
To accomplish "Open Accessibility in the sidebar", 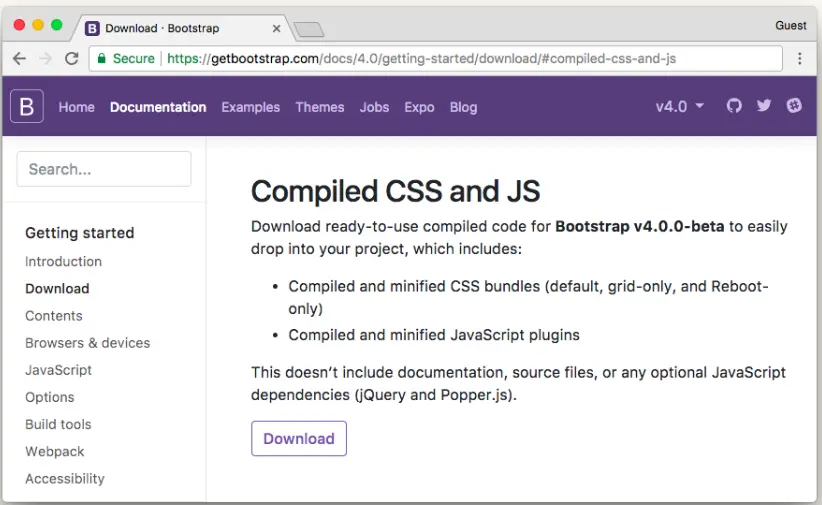I will coord(65,479).
